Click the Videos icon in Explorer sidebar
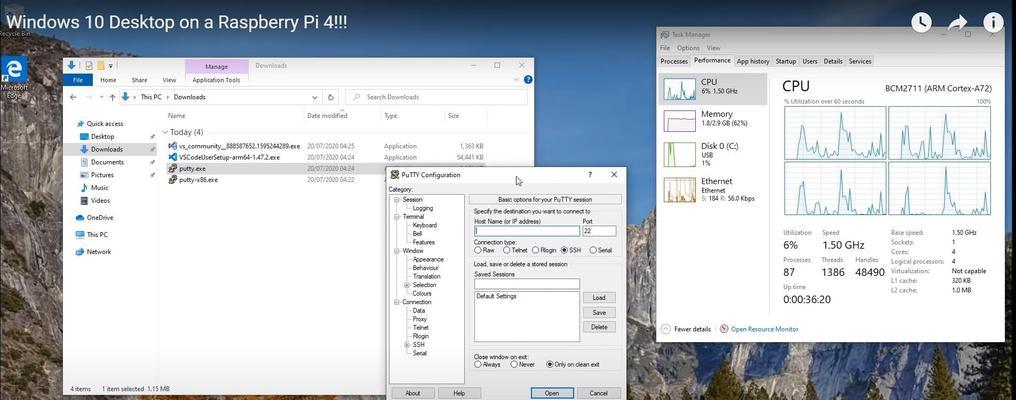Screen dimensions: 1016x400 pyautogui.click(x=84, y=201)
